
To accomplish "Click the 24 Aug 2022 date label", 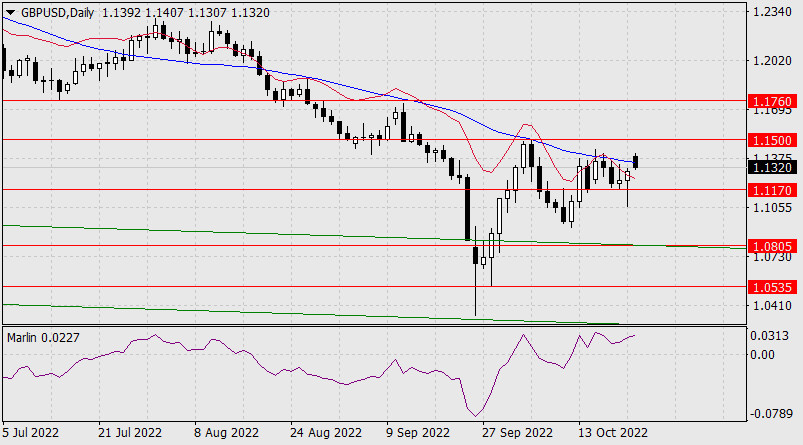I will [326, 433].
